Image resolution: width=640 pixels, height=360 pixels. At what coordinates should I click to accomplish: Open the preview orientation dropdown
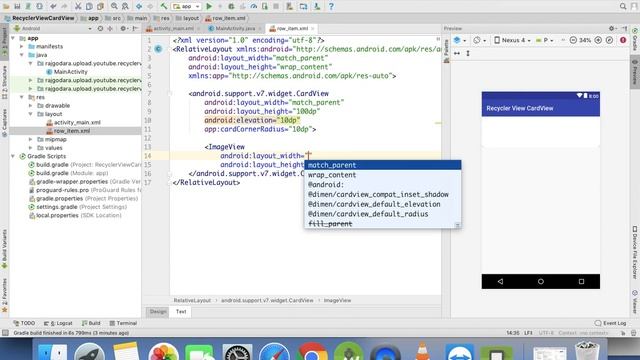coord(480,40)
